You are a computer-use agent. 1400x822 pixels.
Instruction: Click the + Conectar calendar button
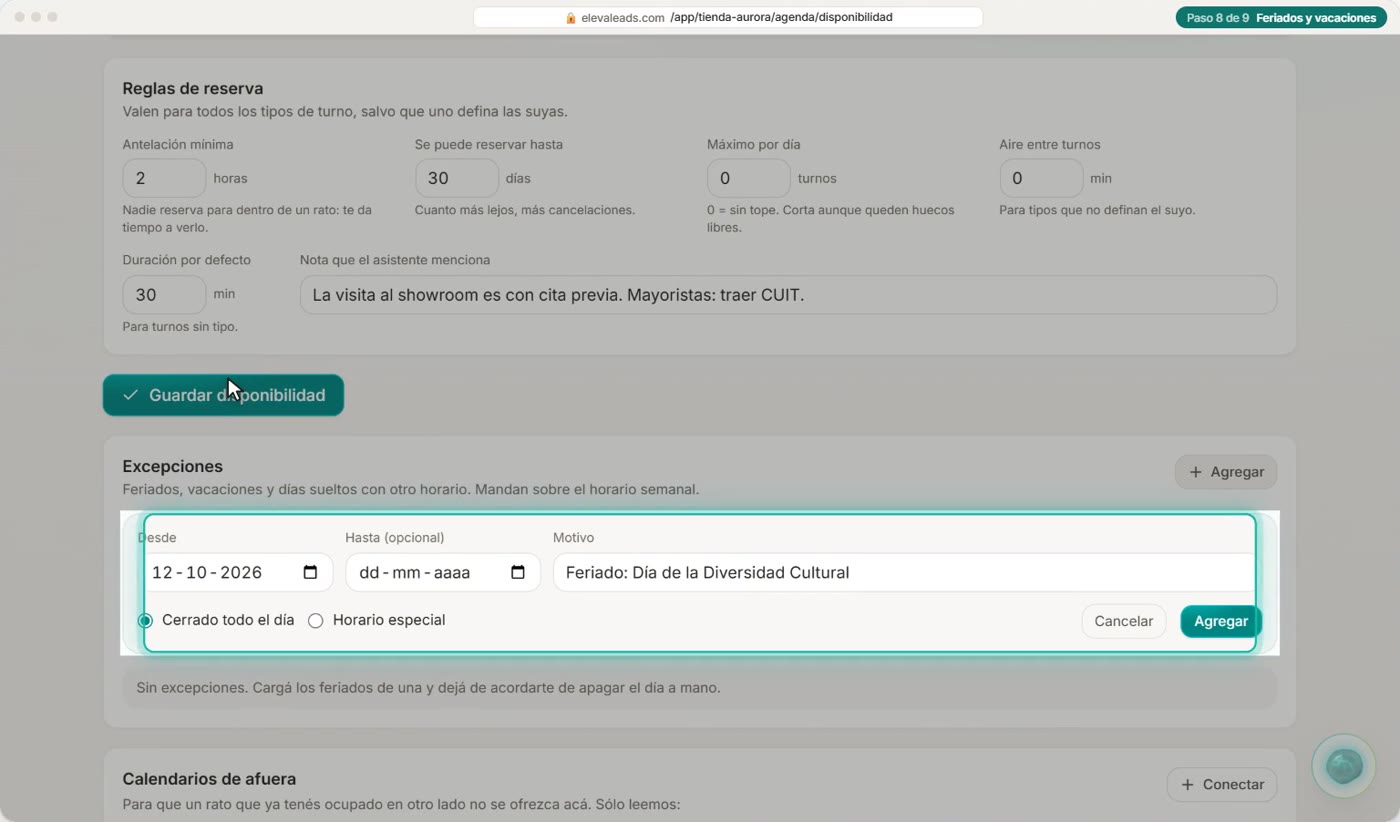[x=1222, y=785]
